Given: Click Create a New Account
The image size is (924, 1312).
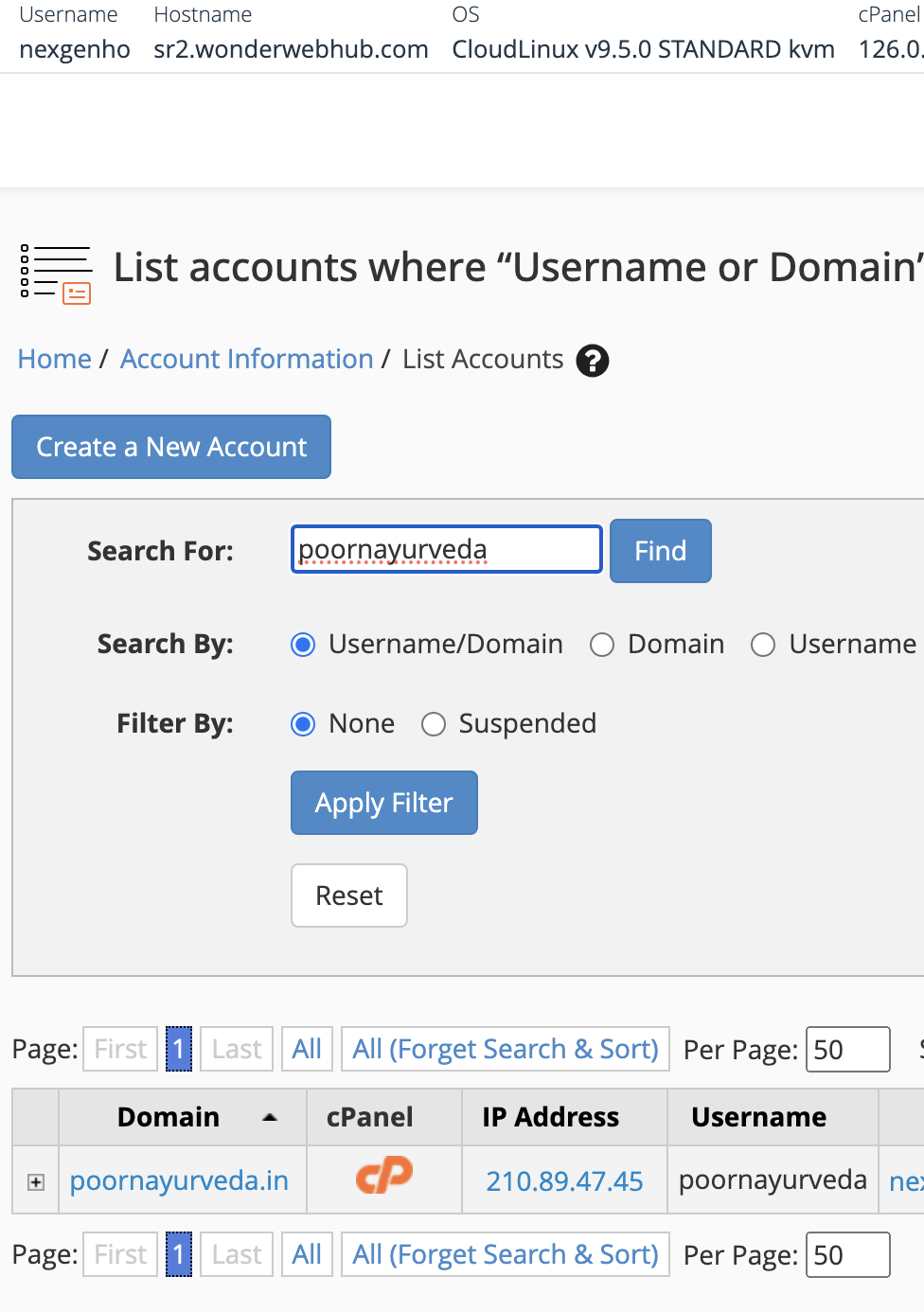Looking at the screenshot, I should point(171,447).
